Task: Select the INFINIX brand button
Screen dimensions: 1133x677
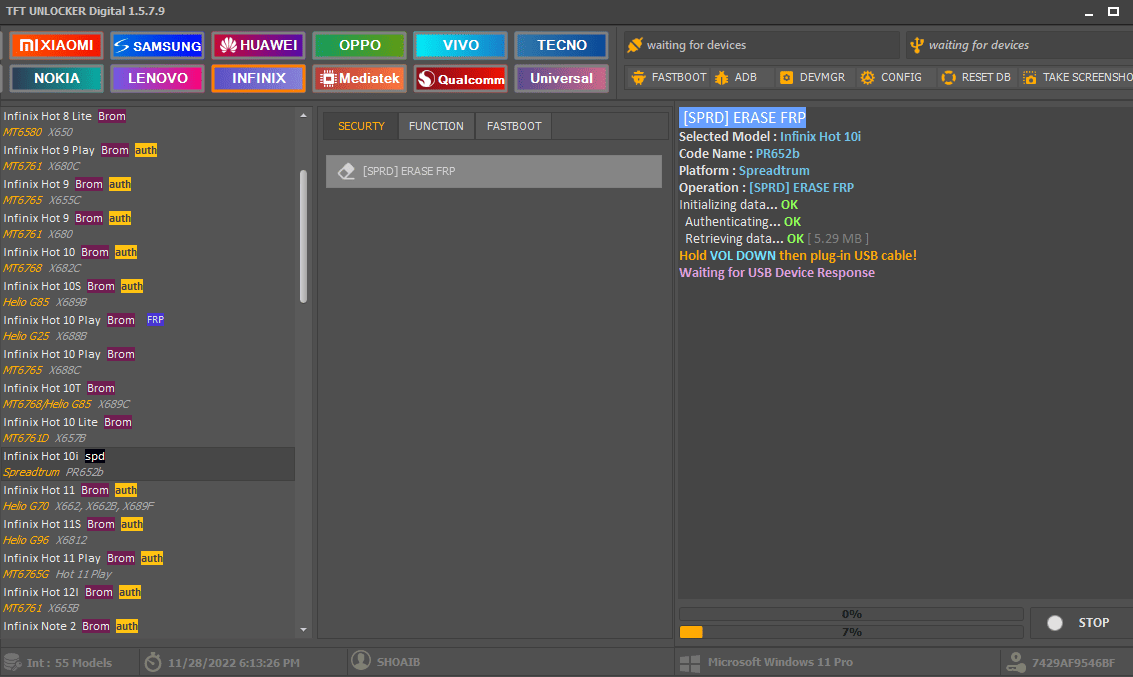Action: tap(259, 78)
